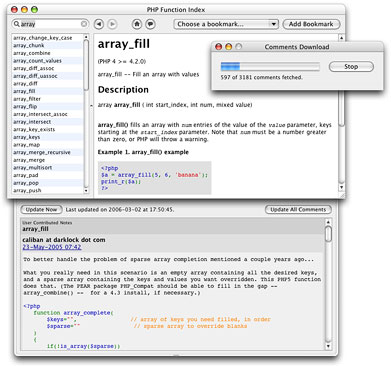The height and width of the screenshot is (366, 391).
Task: Close the PHP Function Index window
Action: pos(14,10)
